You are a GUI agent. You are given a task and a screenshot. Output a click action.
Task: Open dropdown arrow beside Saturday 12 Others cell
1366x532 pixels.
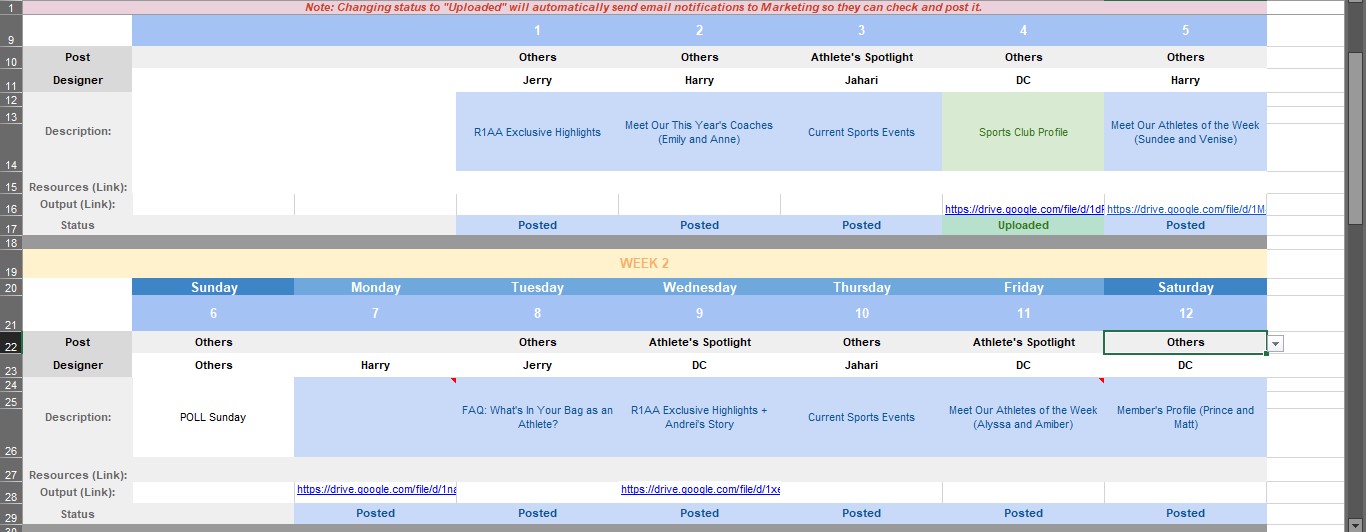[1276, 343]
